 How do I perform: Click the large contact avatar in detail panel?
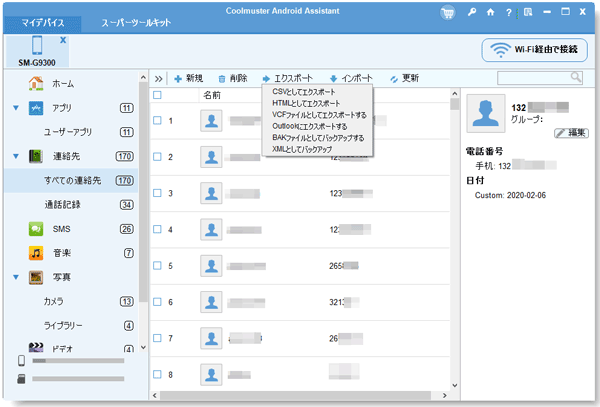click(486, 114)
